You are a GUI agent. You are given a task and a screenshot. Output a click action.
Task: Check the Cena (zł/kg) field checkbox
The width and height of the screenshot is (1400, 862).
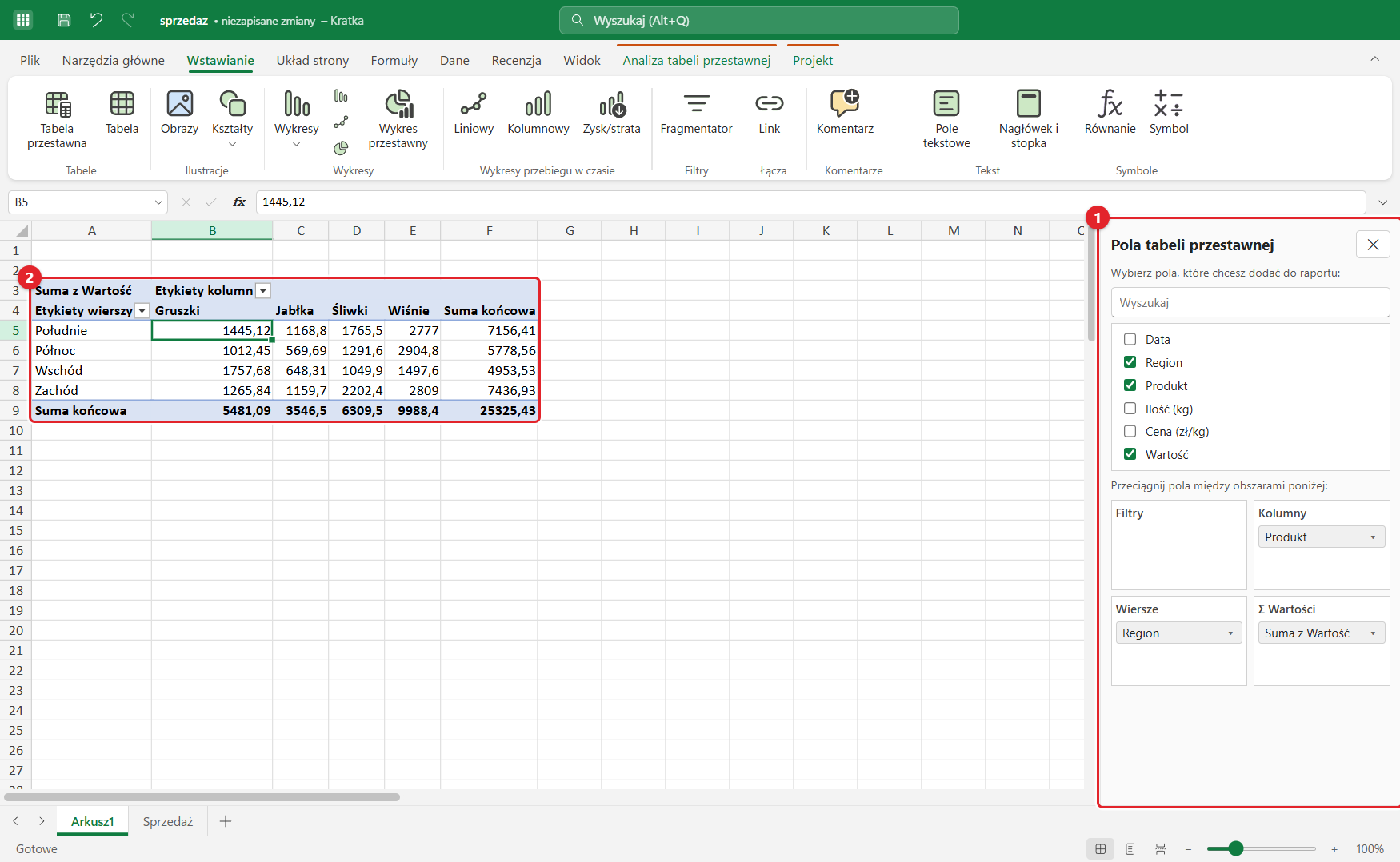[x=1130, y=431]
